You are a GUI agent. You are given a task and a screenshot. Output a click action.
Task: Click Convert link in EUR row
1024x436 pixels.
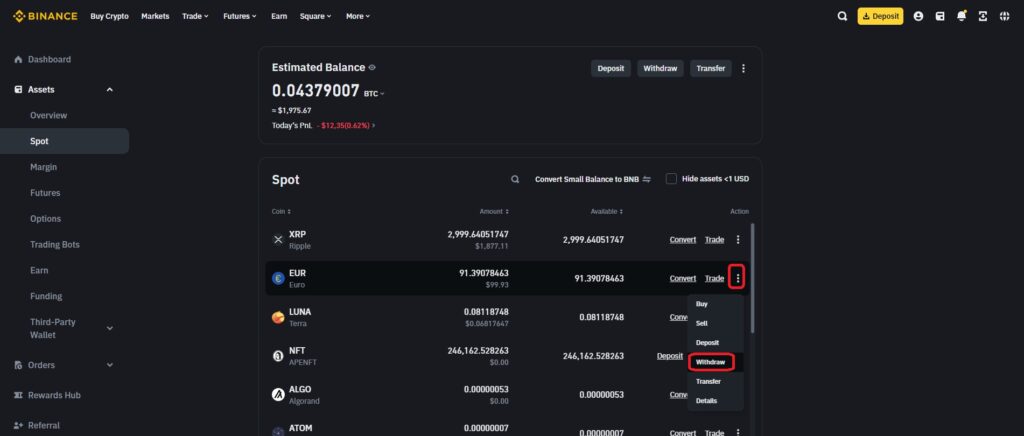[682, 279]
